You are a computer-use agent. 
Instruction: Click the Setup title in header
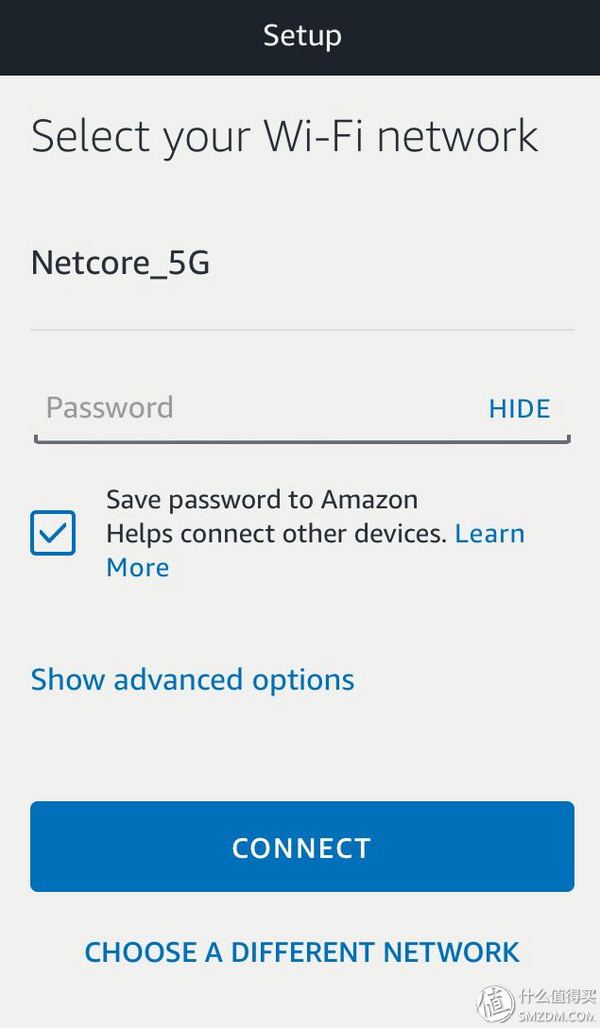pyautogui.click(x=302, y=35)
